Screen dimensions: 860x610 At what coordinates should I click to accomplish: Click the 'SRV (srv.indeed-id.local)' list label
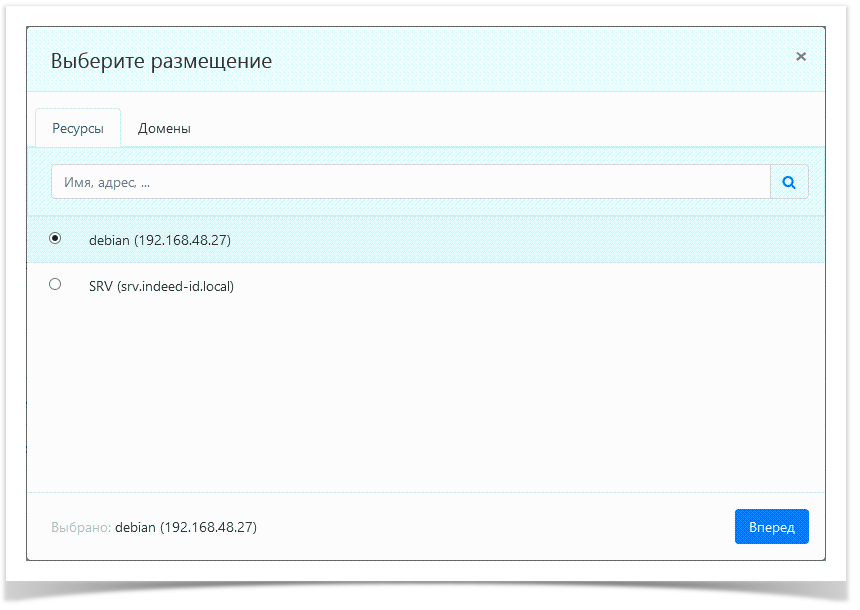tap(161, 287)
